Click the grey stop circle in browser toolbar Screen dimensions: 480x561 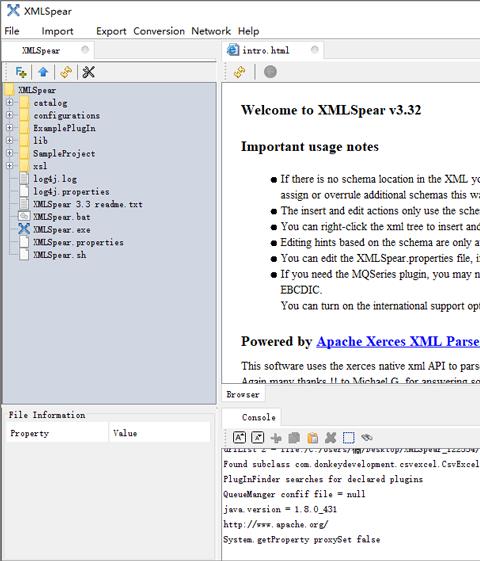tap(270, 72)
